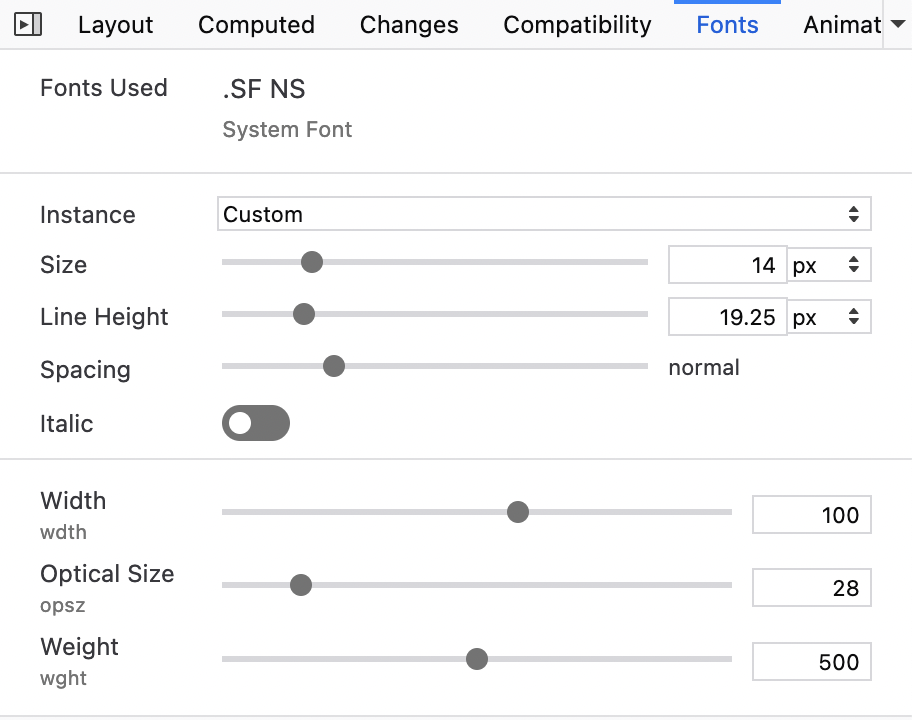
Task: Open the overflow tabs dropdown arrow
Action: tap(897, 24)
